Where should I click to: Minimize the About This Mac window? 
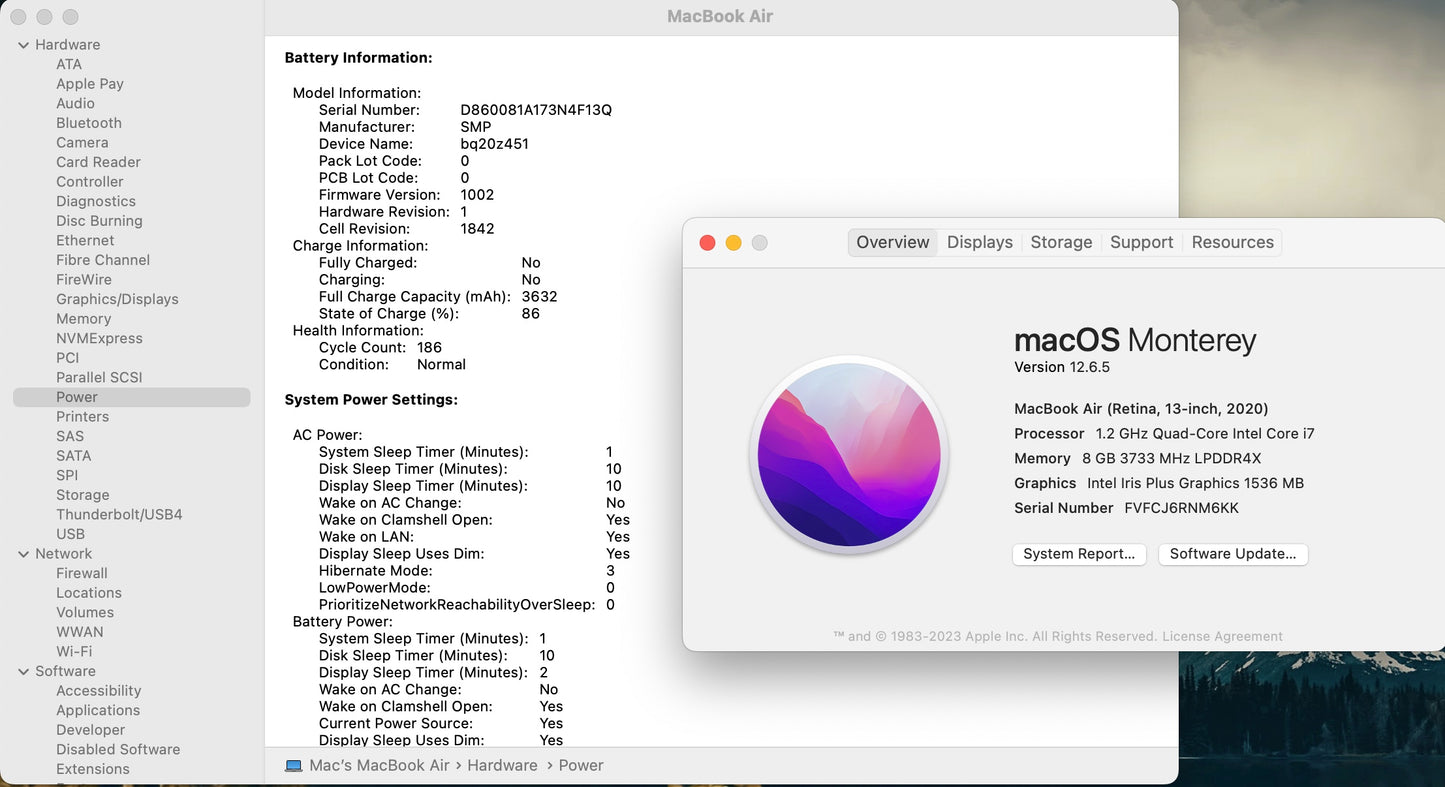(x=733, y=243)
